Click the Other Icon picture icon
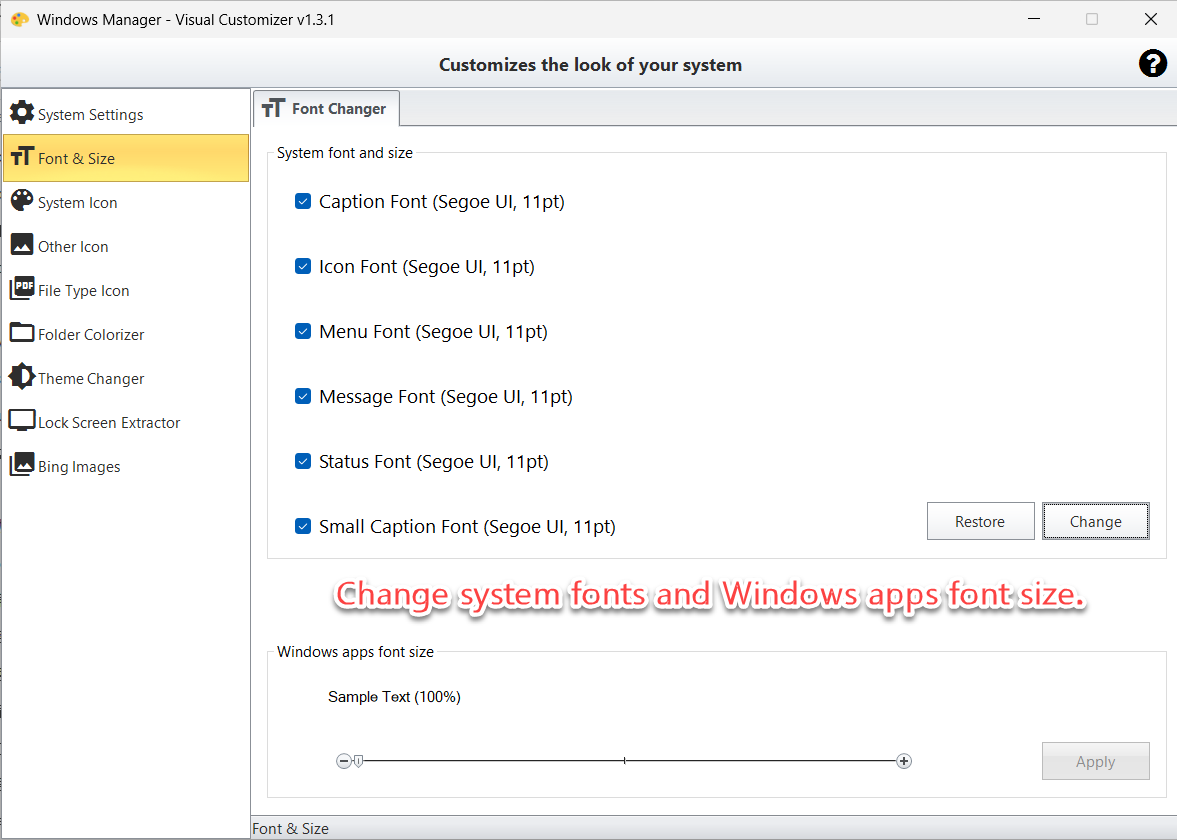Viewport: 1177px width, 840px height. coord(22,245)
